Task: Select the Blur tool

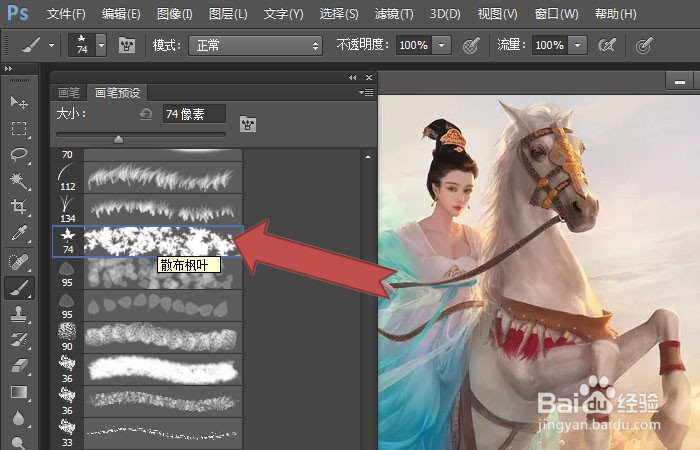Action: pos(19,418)
